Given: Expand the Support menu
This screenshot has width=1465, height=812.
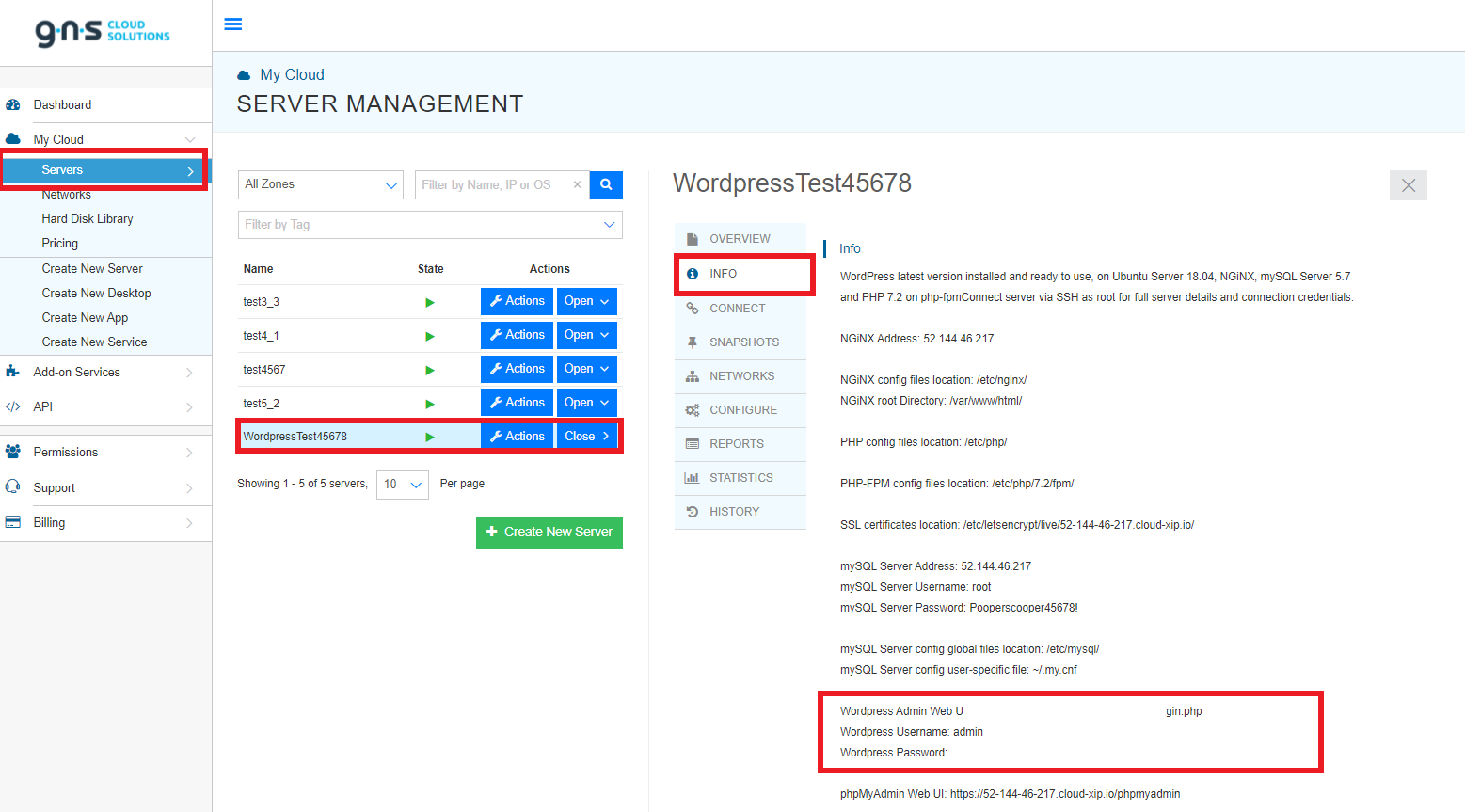Looking at the screenshot, I should pyautogui.click(x=105, y=488).
